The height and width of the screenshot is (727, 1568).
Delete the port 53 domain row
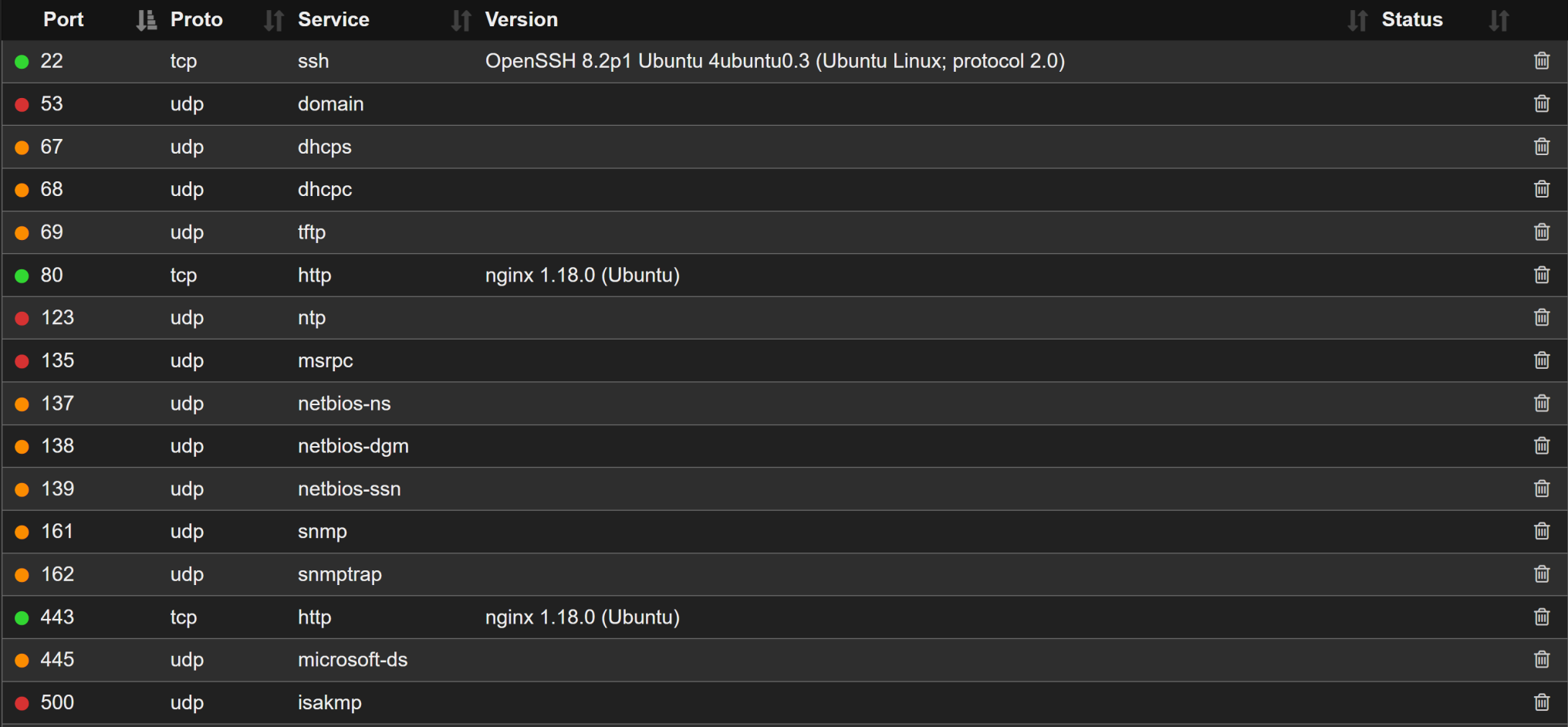(1541, 104)
